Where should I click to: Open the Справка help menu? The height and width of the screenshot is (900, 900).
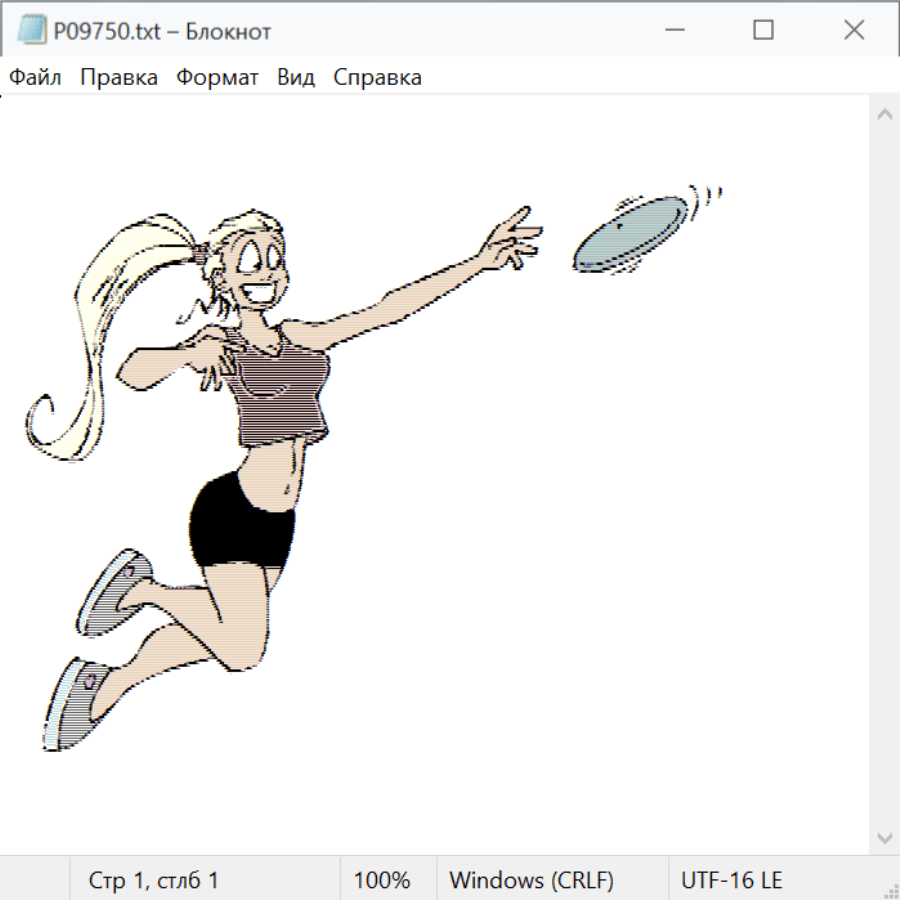click(x=377, y=78)
